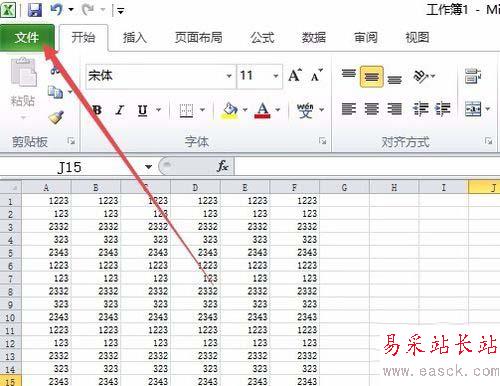Image resolution: width=500 pixels, height=386 pixels.
Task: Open the 文件 (File) menu
Action: pyautogui.click(x=27, y=37)
